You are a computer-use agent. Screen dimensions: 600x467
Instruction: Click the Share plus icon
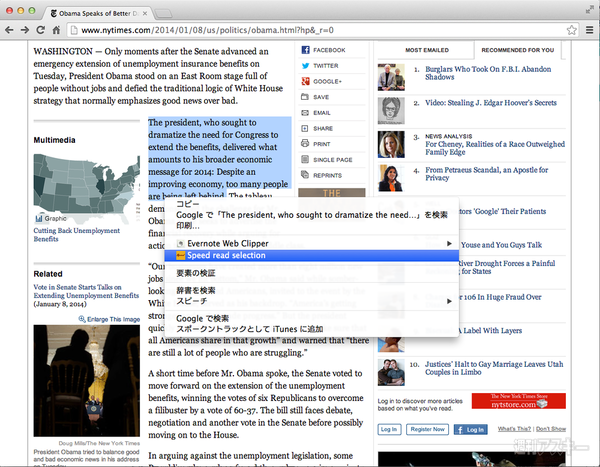click(x=305, y=128)
